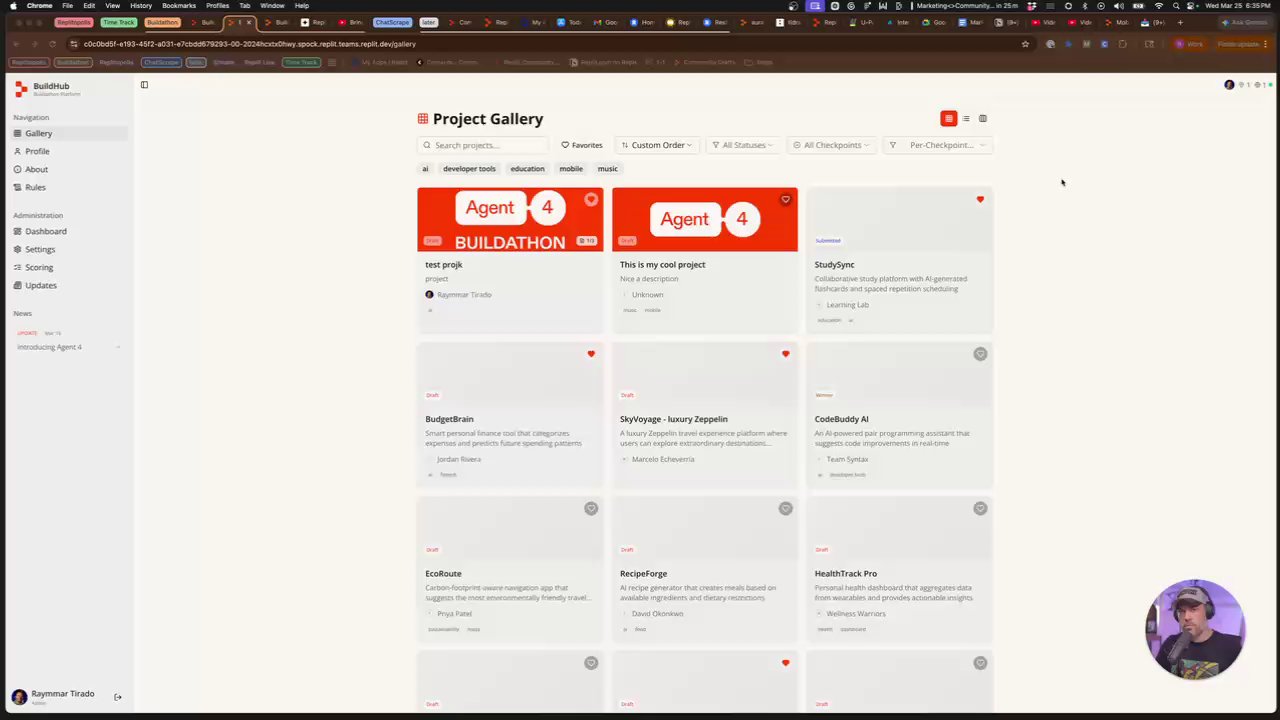Switch to grid view
Image resolution: width=1280 pixels, height=720 pixels.
[x=949, y=119]
